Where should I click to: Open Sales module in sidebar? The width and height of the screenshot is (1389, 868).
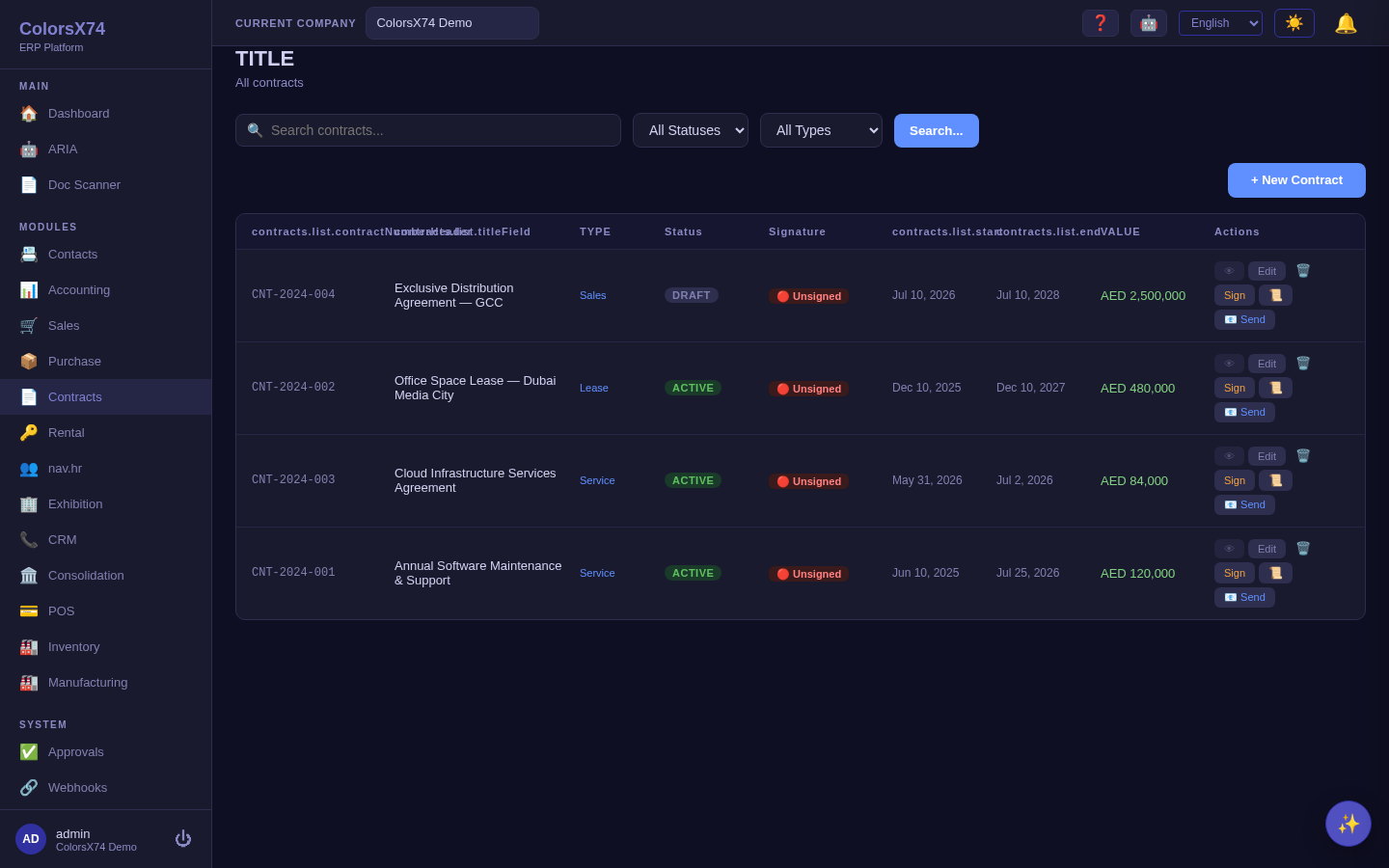105,326
